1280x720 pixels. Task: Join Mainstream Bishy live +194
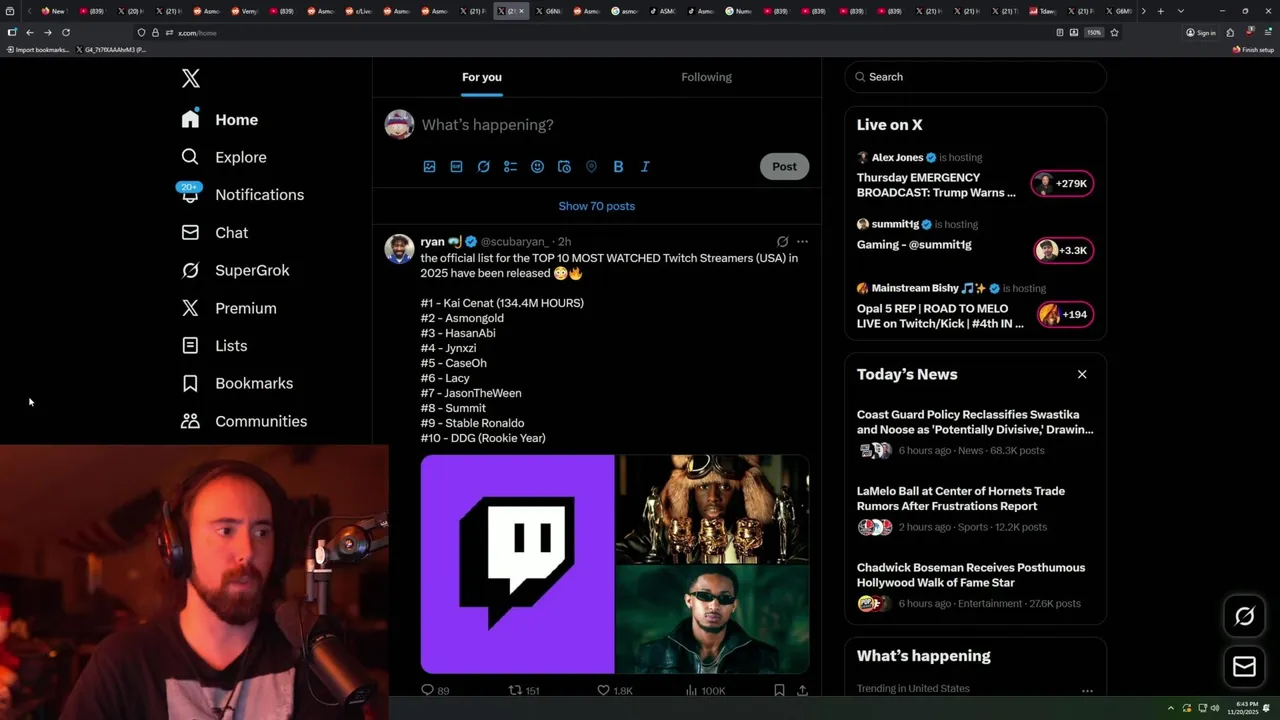(x=1065, y=314)
